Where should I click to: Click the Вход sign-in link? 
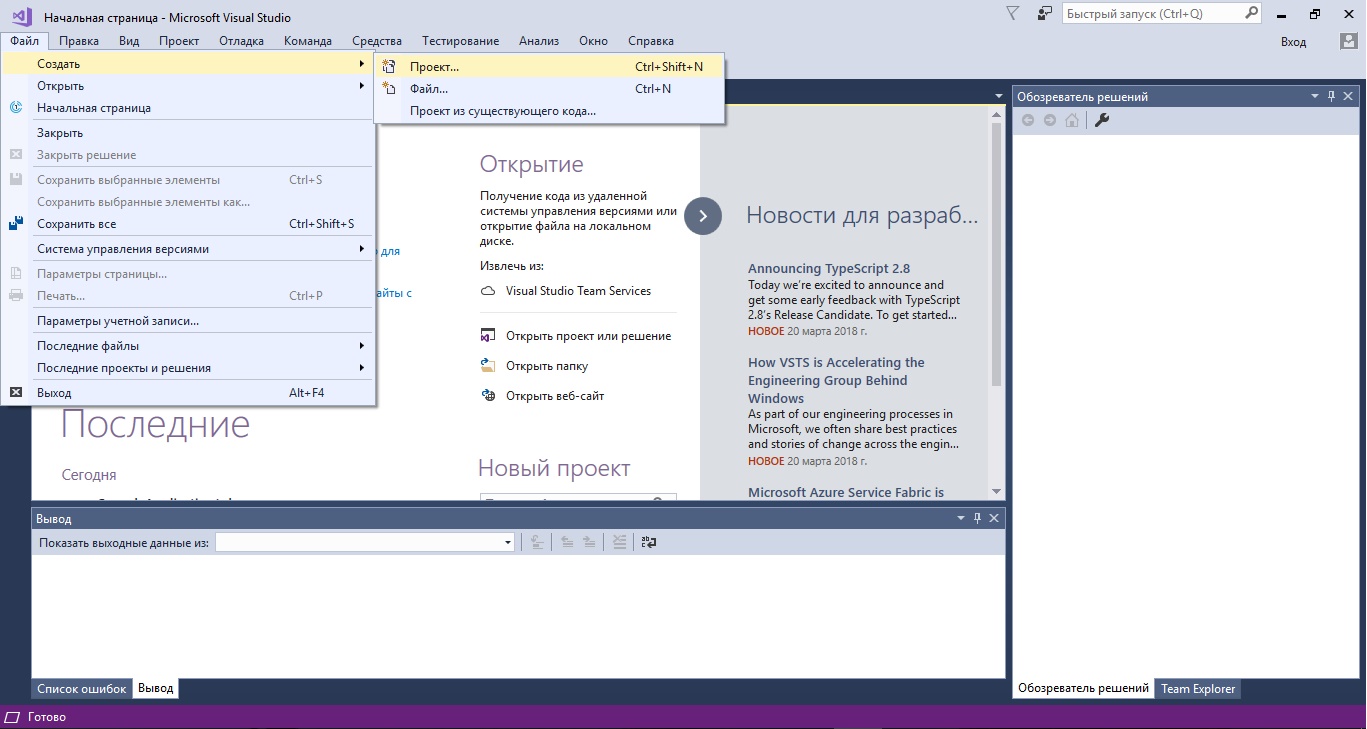1294,42
